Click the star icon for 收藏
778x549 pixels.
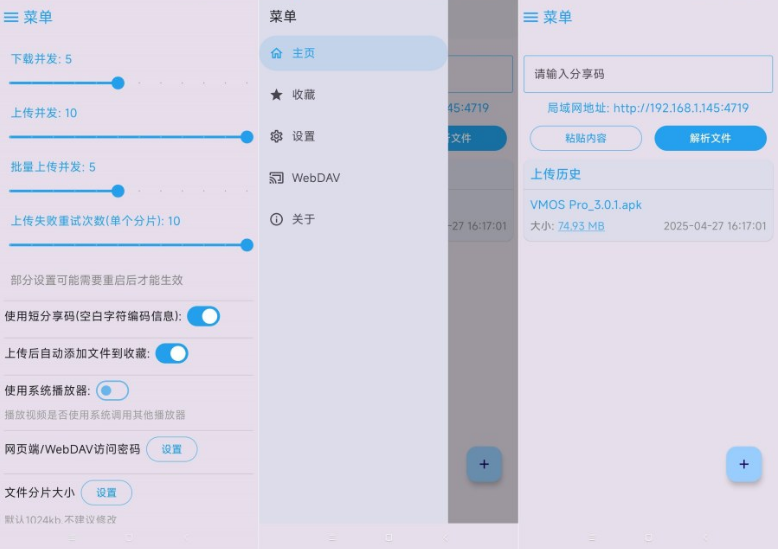click(x=276, y=94)
